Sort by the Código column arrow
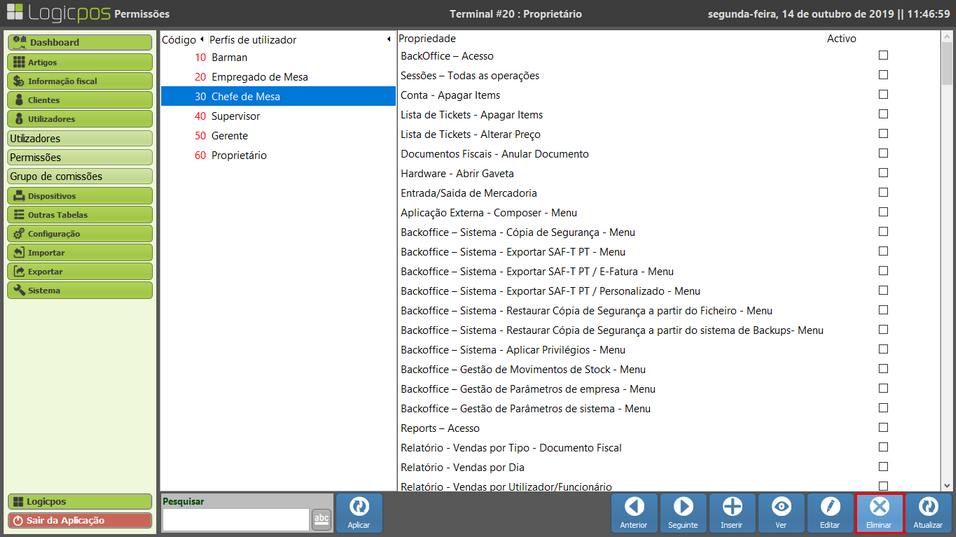This screenshot has width=956, height=537. (201, 40)
